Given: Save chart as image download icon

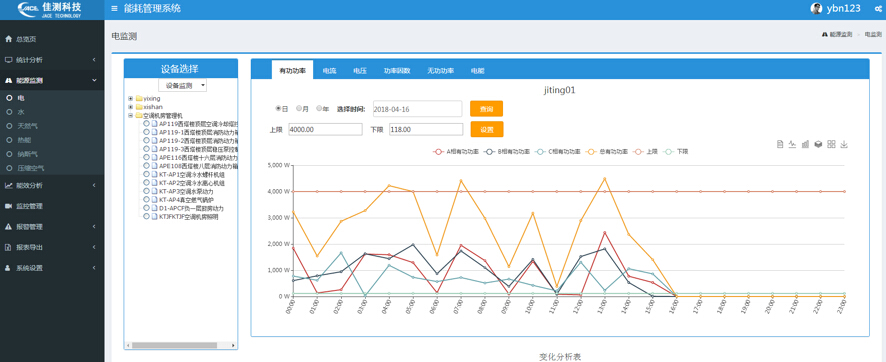Looking at the screenshot, I should point(844,145).
